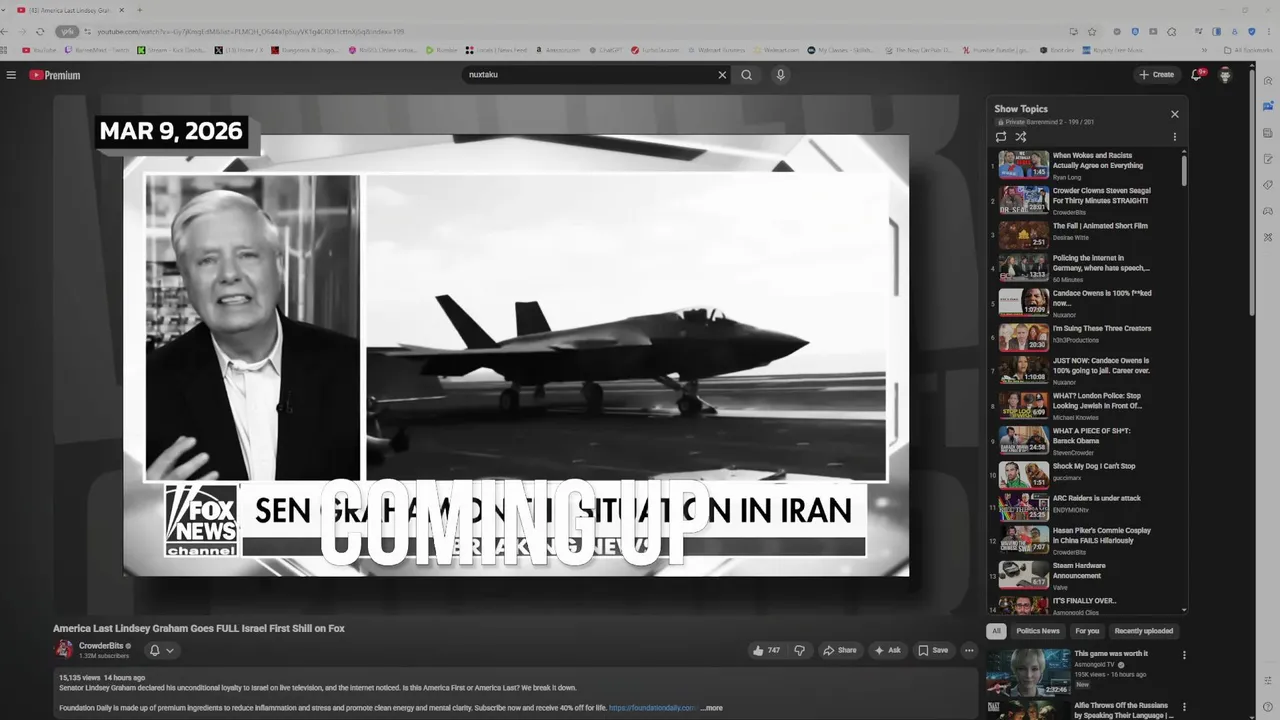Image resolution: width=1280 pixels, height=720 pixels.
Task: Open 'Policing the Internet in Germany' video
Action: [1085, 268]
